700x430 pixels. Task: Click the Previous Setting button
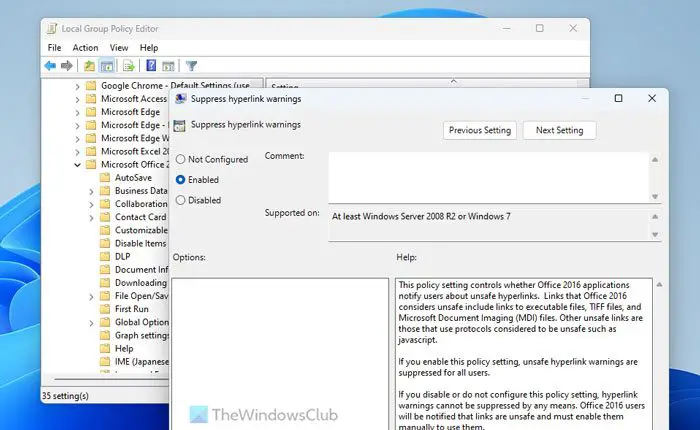480,130
